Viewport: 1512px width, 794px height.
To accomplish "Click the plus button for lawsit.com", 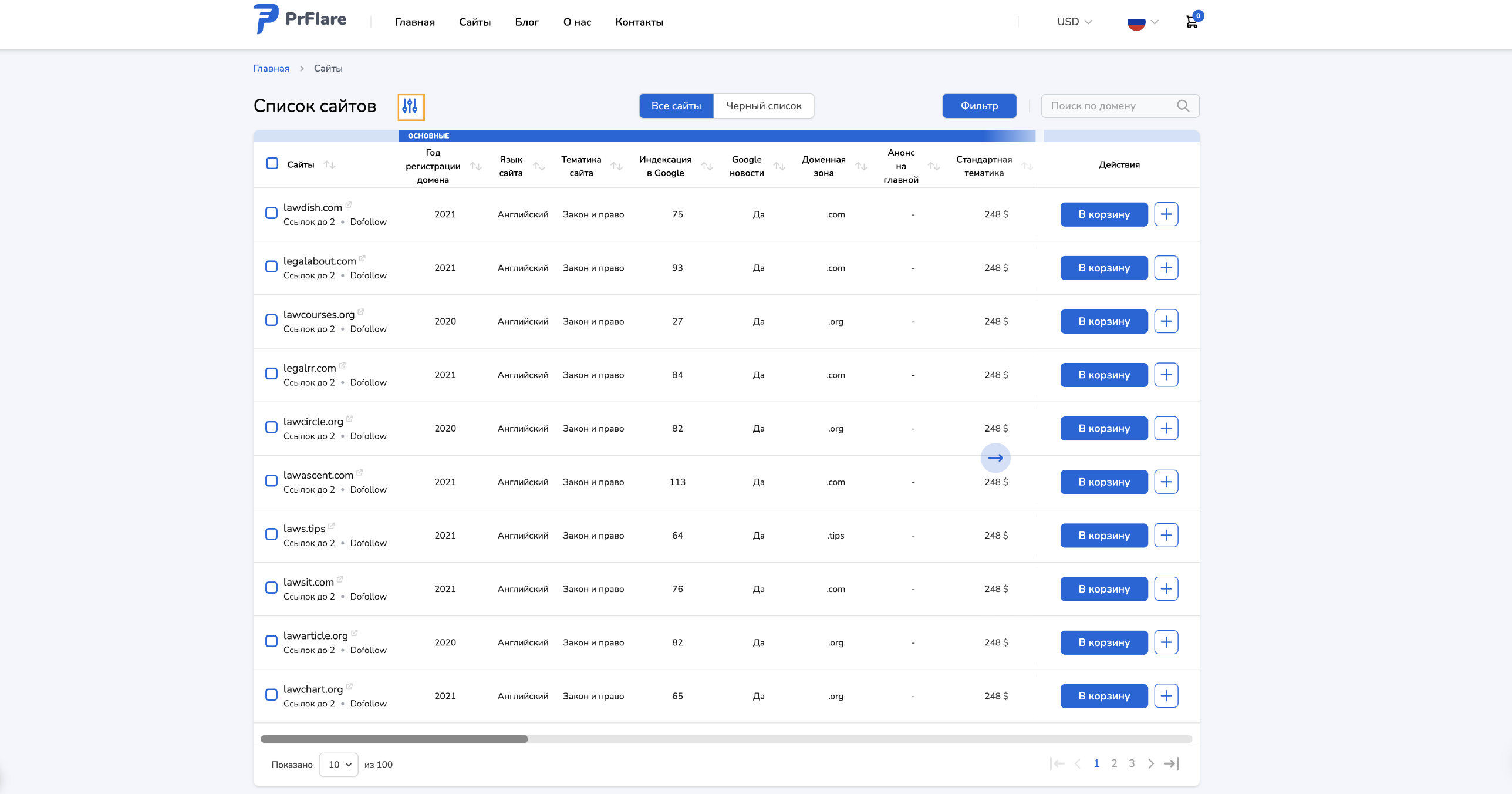I will 1166,588.
